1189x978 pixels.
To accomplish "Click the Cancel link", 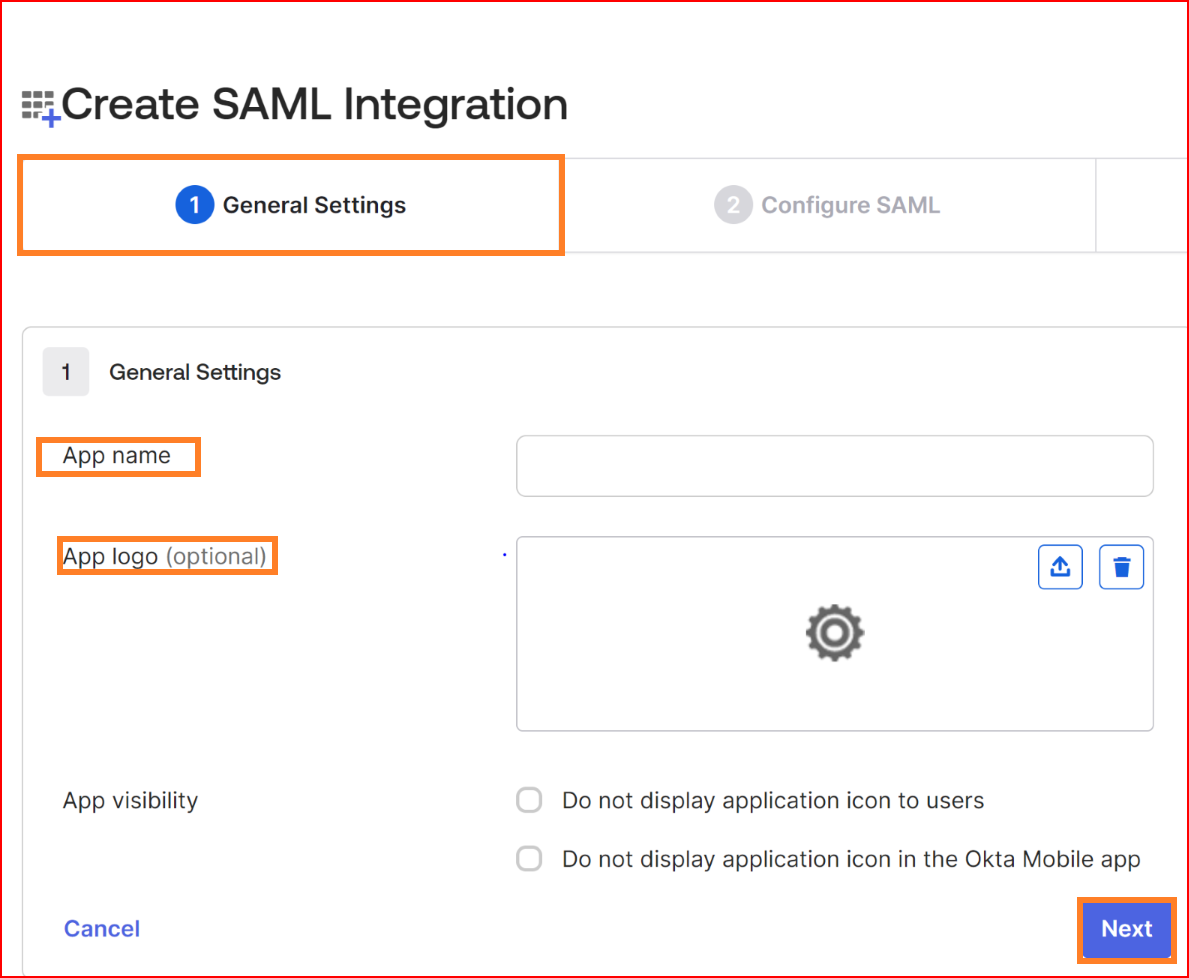I will (x=102, y=928).
